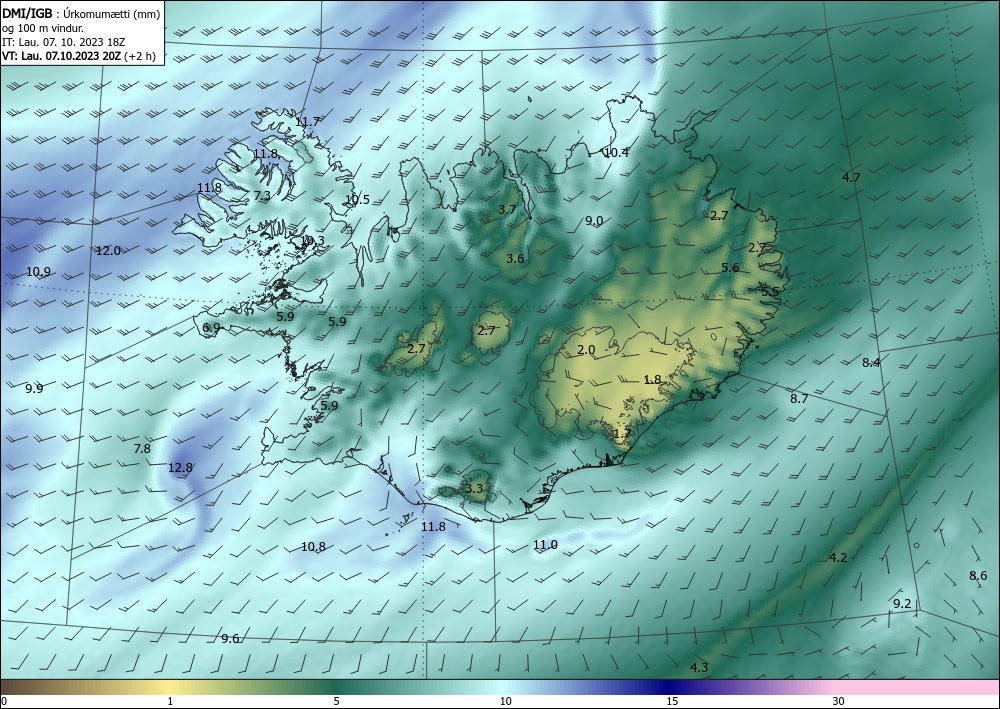Select the colorbar label '30'

(839, 701)
